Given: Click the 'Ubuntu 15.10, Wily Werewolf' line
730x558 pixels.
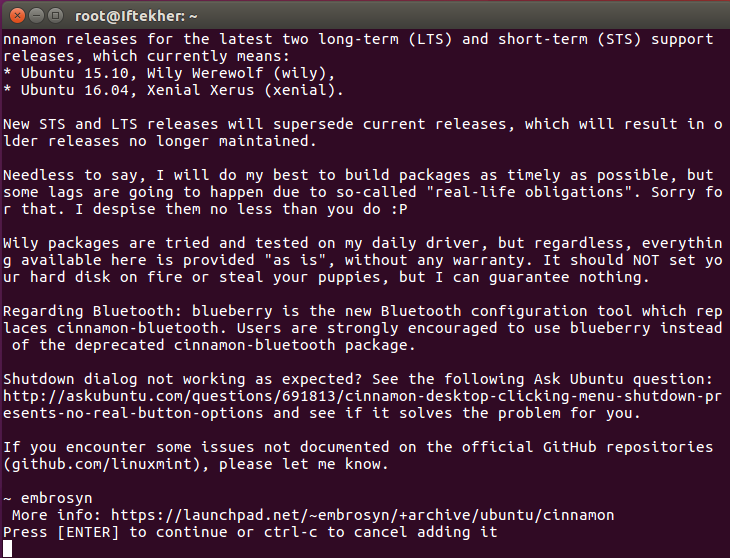Looking at the screenshot, I should 169,73.
